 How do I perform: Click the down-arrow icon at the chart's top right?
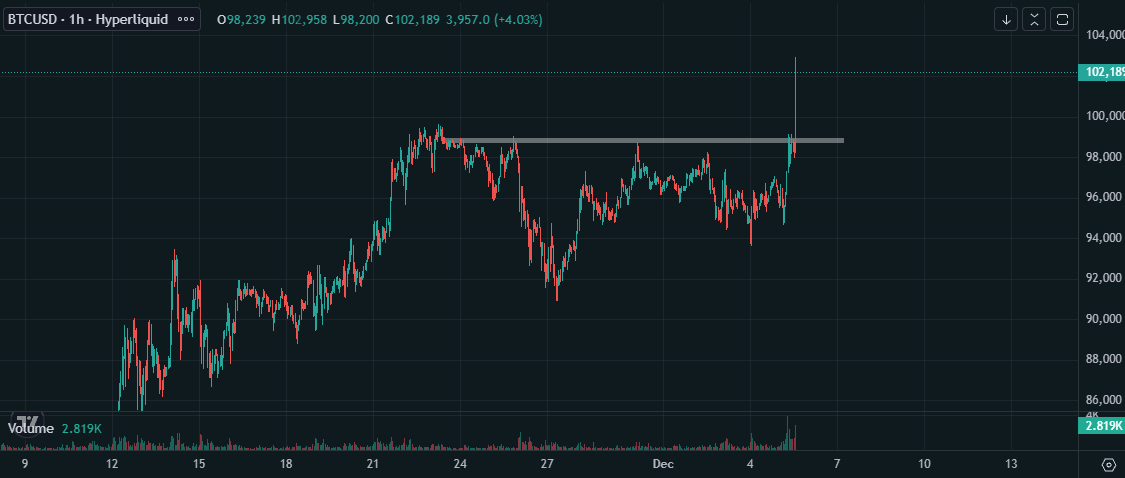pyautogui.click(x=1006, y=19)
